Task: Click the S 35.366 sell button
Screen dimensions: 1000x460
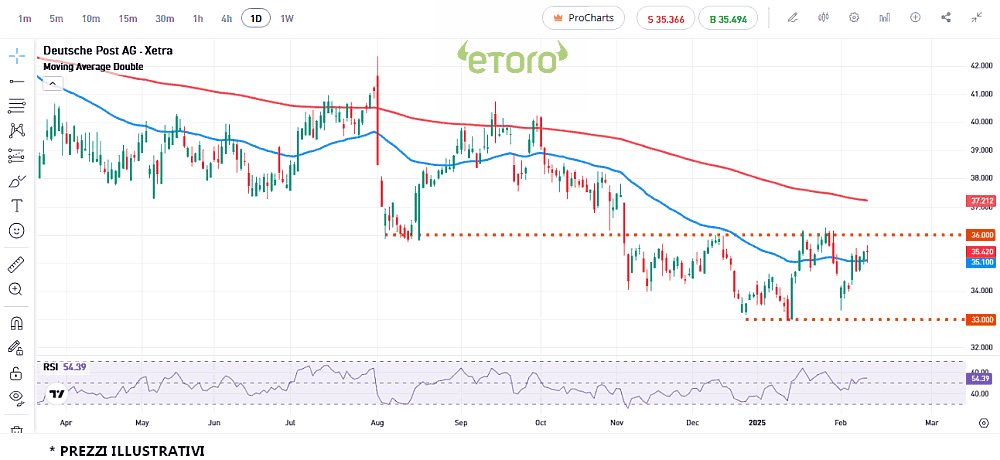Action: pyautogui.click(x=666, y=19)
